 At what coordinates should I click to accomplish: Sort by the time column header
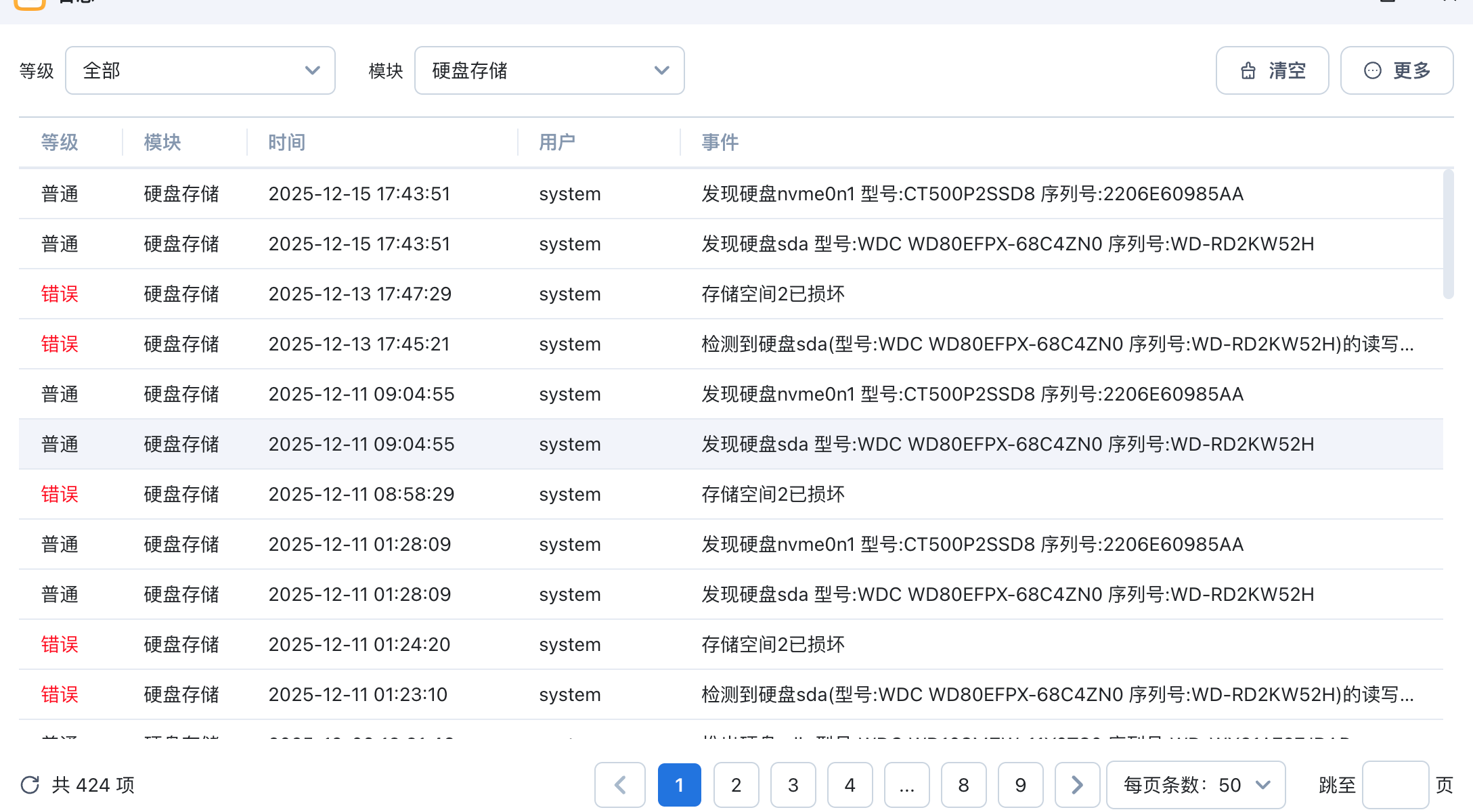(287, 142)
